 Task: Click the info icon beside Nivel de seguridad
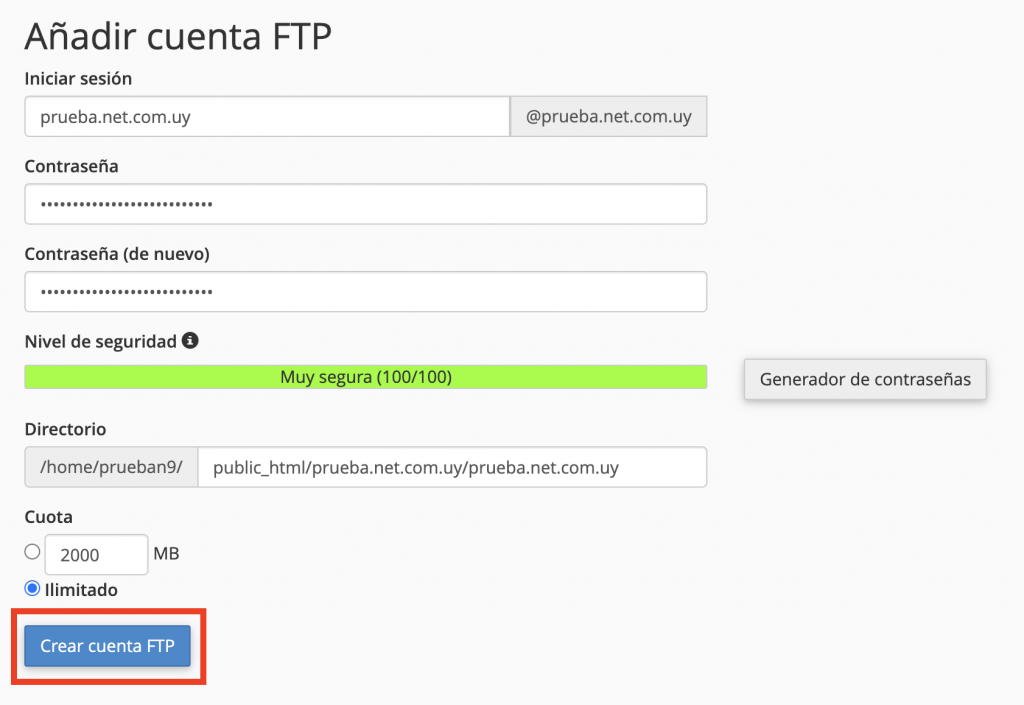tap(190, 341)
